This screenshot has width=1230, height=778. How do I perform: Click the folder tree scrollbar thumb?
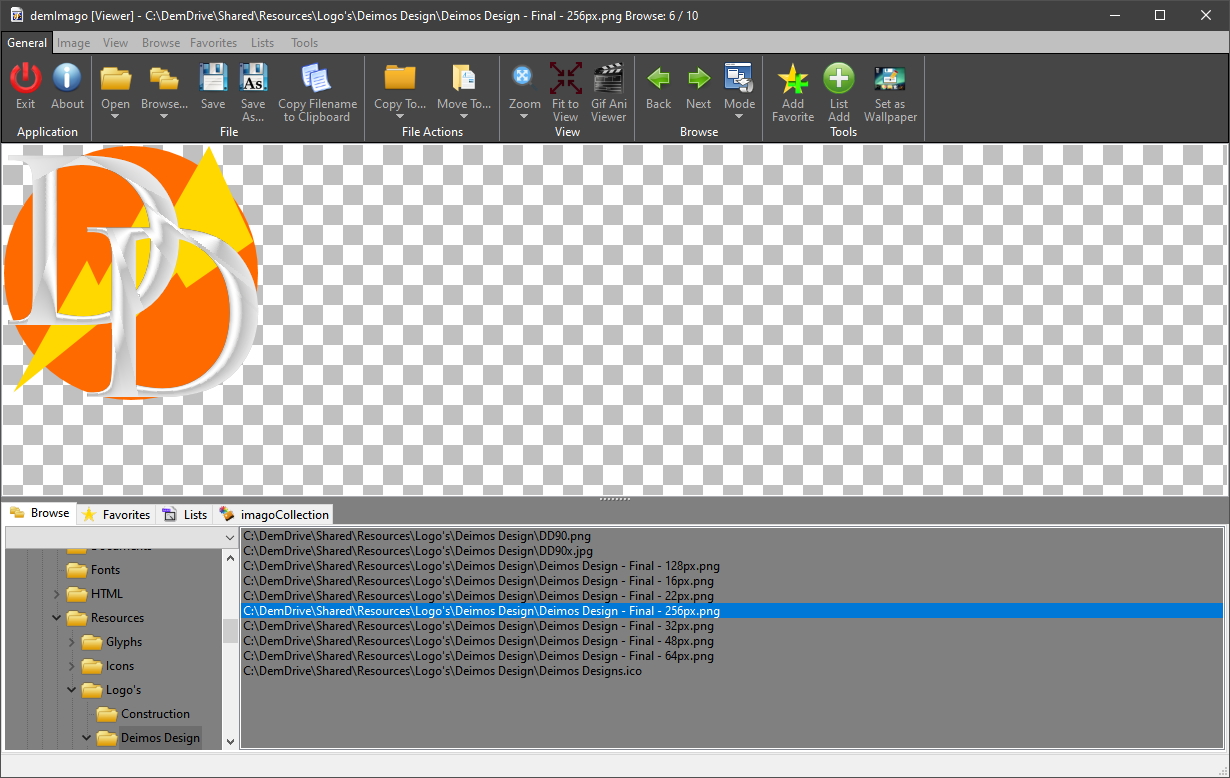(x=230, y=631)
